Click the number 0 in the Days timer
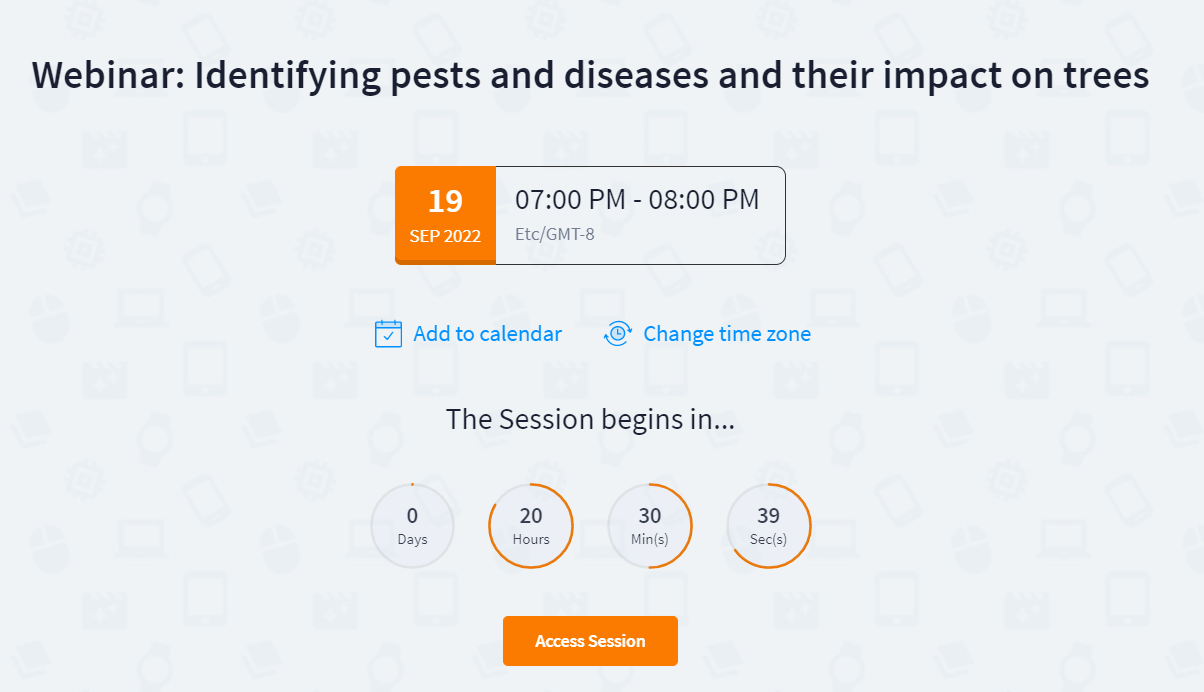 tap(412, 516)
